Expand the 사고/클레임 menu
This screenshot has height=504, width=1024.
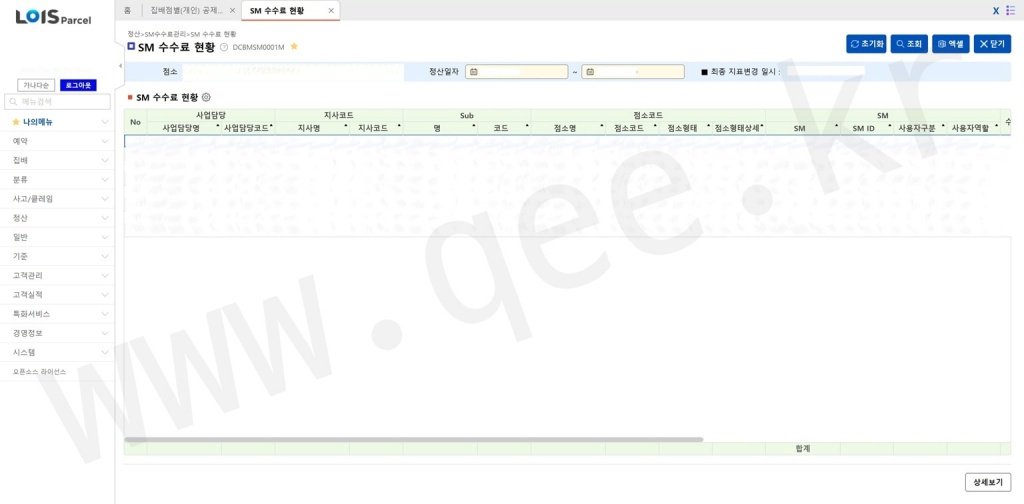57,198
